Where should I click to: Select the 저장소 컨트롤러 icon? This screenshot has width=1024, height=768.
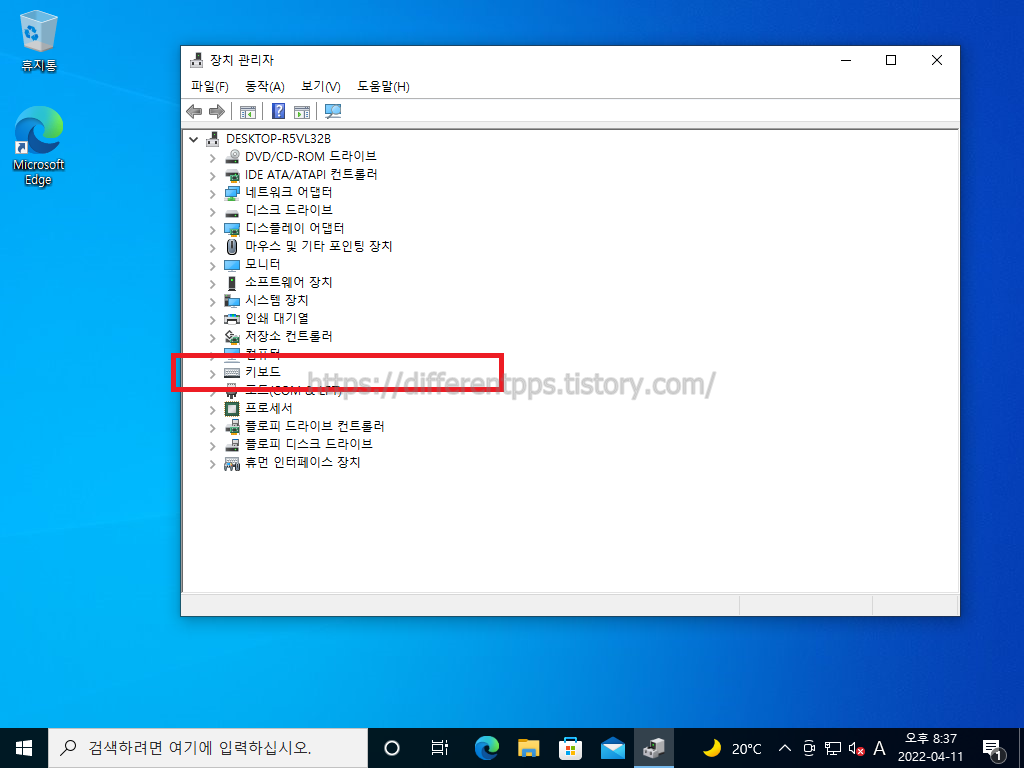tap(232, 336)
